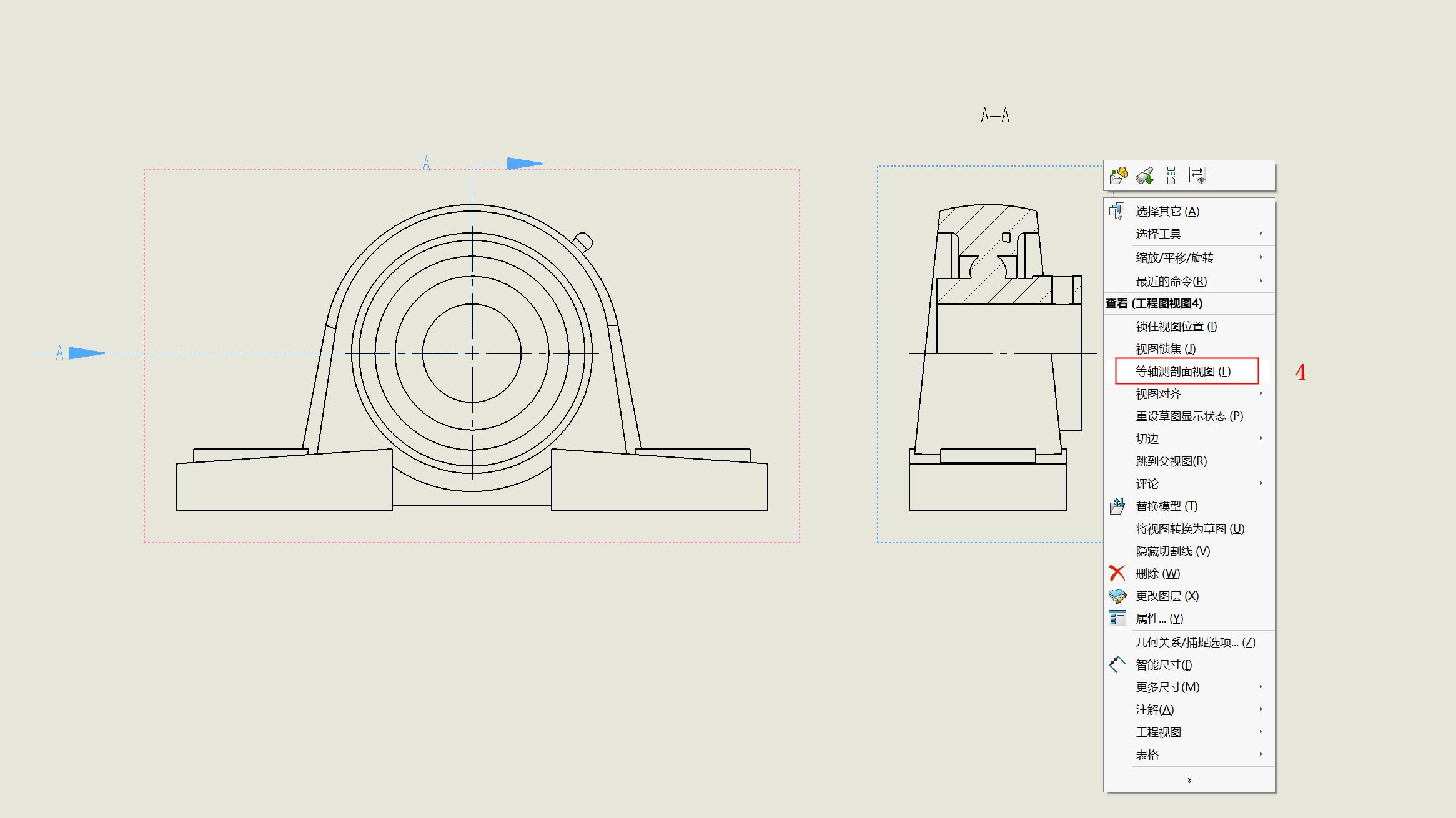Click 将视图转换为草图 (U)
Viewport: 1456px width, 818px height.
coord(1189,528)
